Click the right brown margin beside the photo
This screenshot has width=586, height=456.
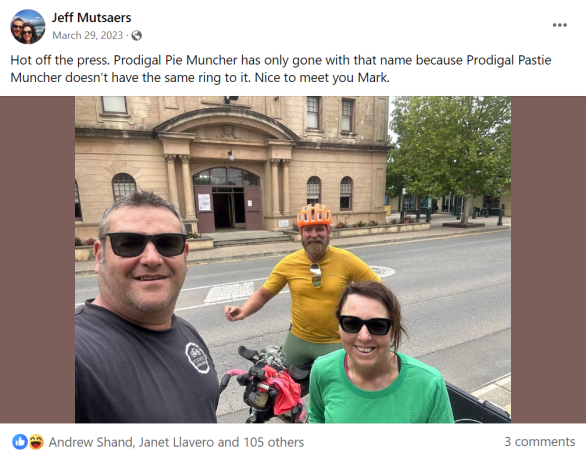[x=548, y=259]
